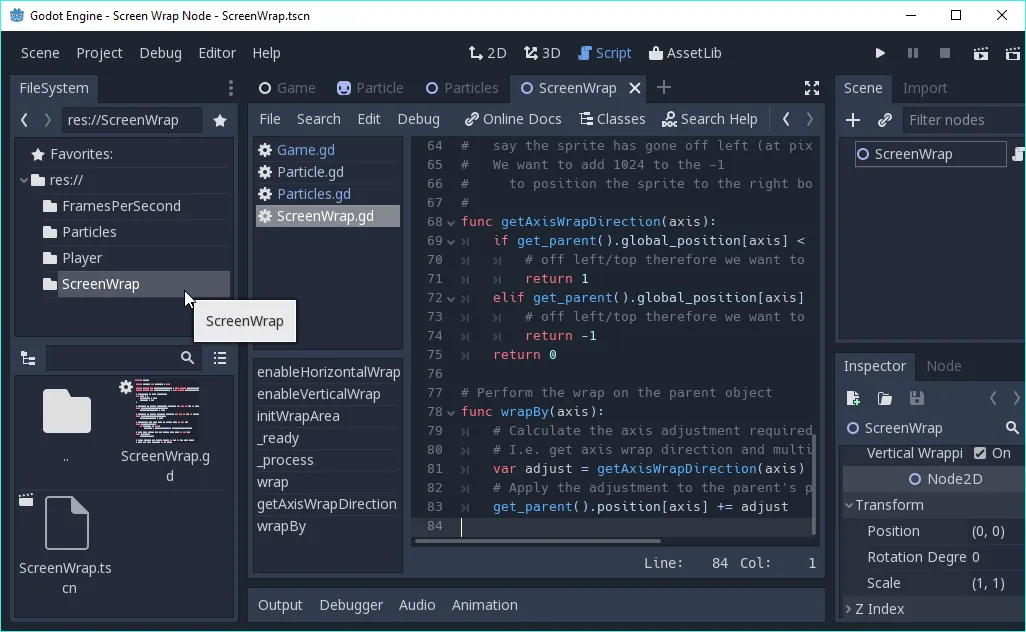Screen dimensions: 1026x632
Task: Open the Help menu
Action: pyautogui.click(x=266, y=54)
